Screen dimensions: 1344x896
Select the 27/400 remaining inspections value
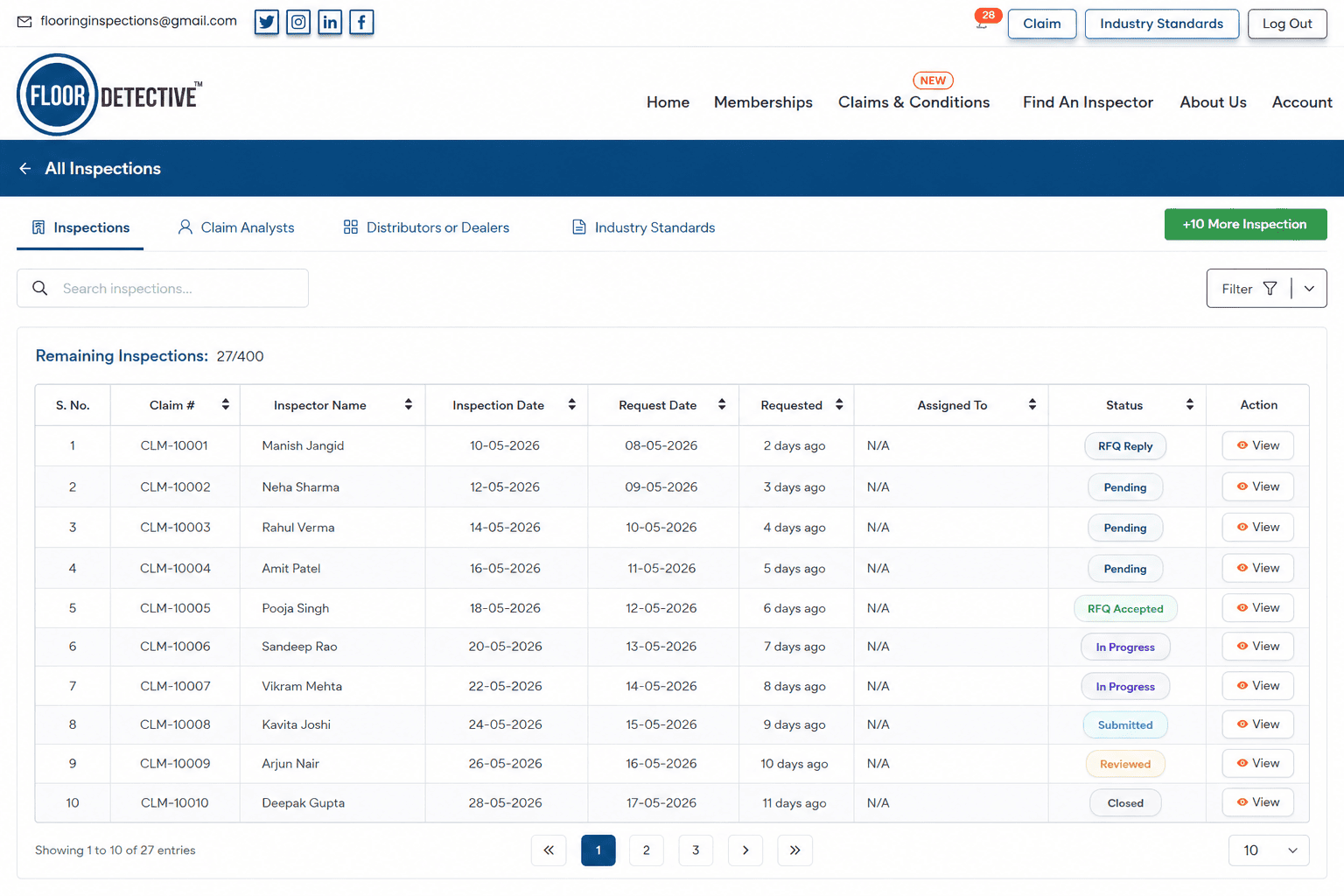240,356
